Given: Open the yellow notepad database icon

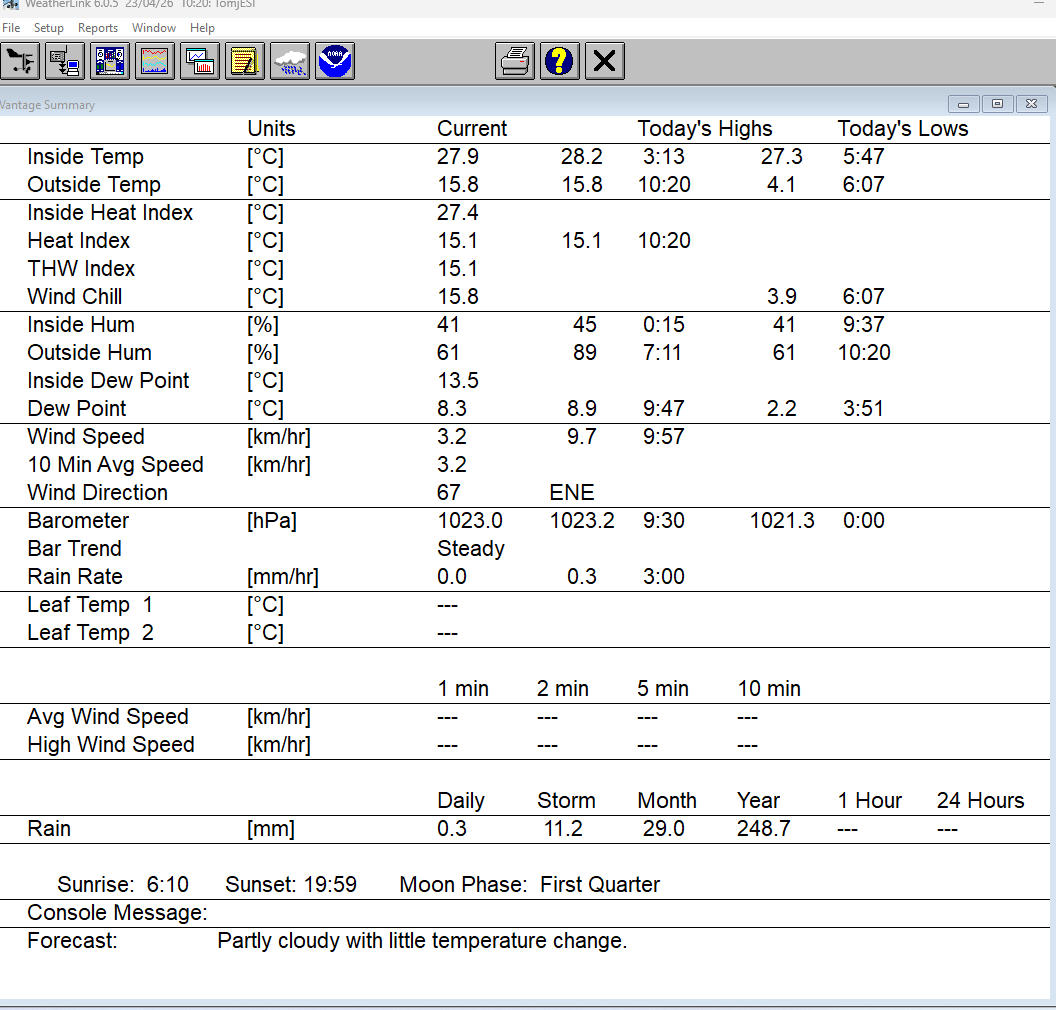Looking at the screenshot, I should pos(245,62).
